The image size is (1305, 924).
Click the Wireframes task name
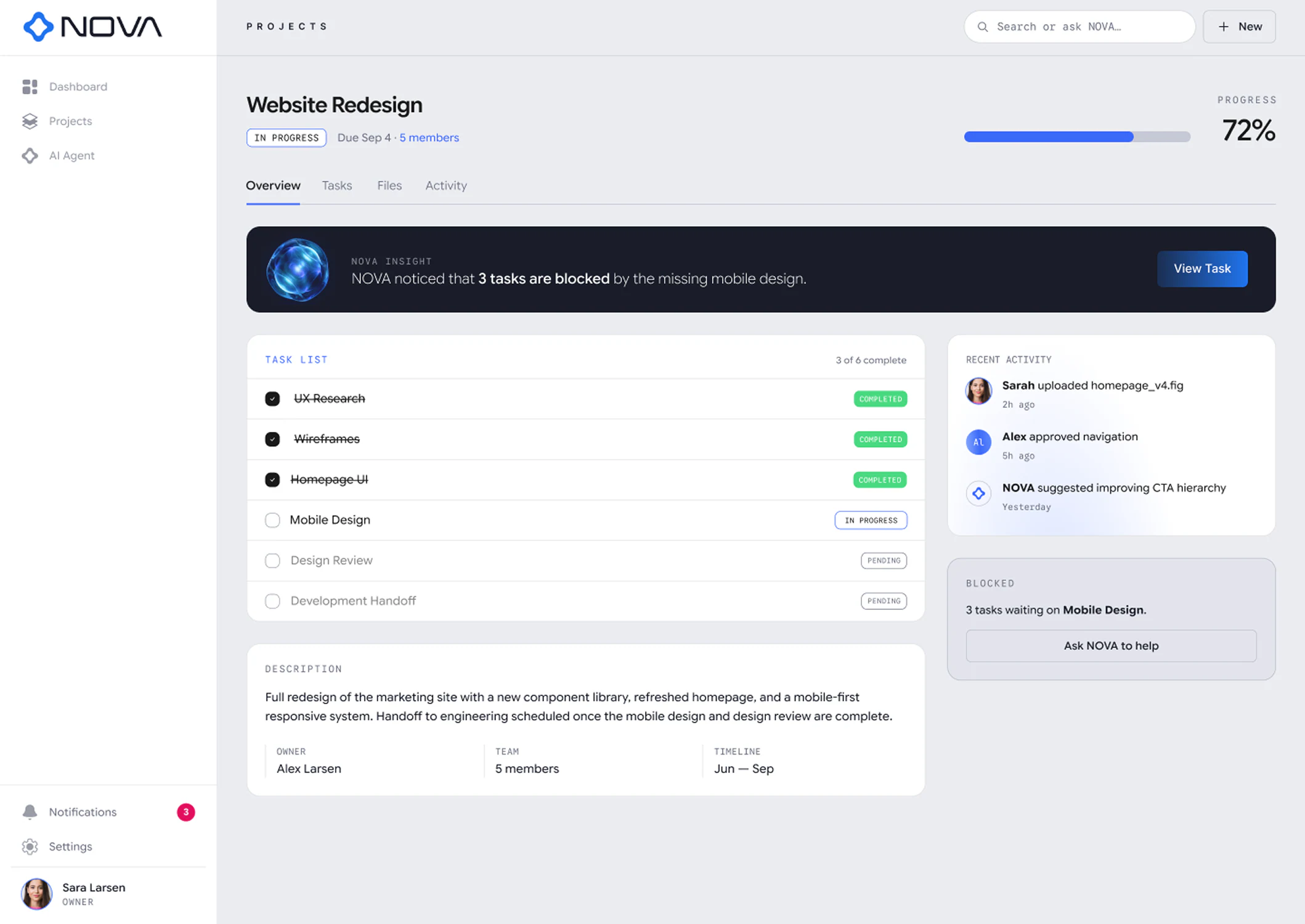pyautogui.click(x=327, y=439)
